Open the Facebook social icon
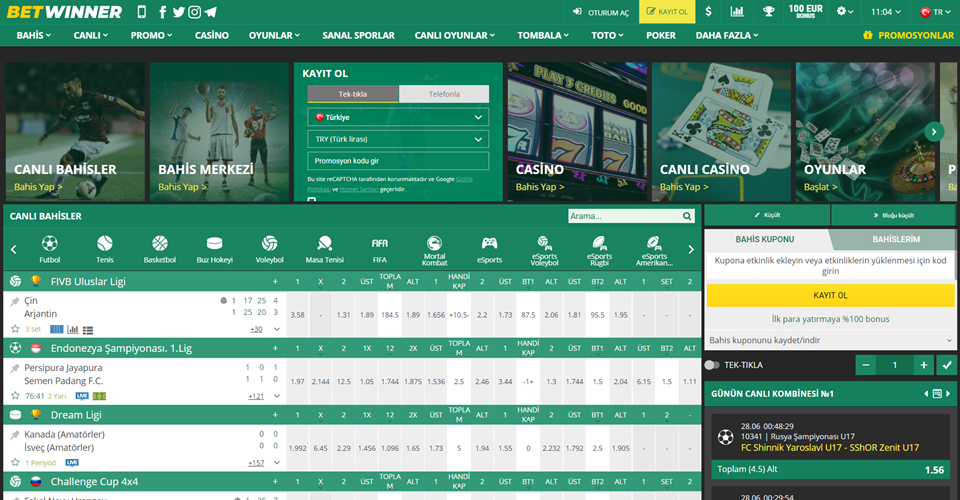Image resolution: width=960 pixels, height=500 pixels. click(162, 12)
